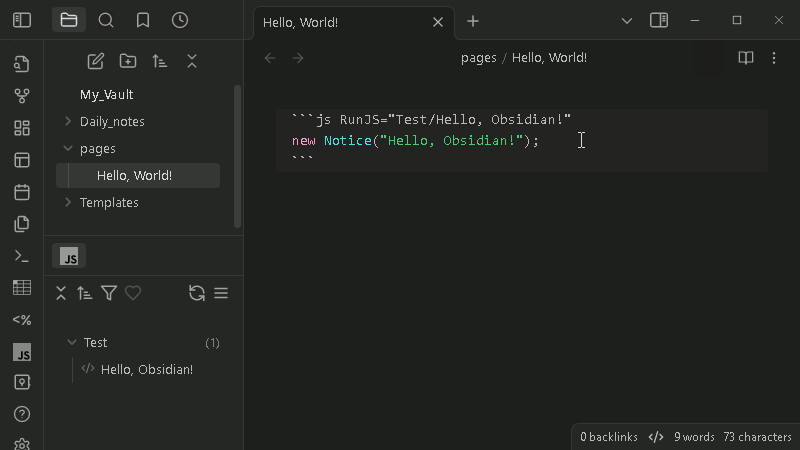Click the pages breadcrumb link
This screenshot has width=800, height=450.
[x=479, y=58]
